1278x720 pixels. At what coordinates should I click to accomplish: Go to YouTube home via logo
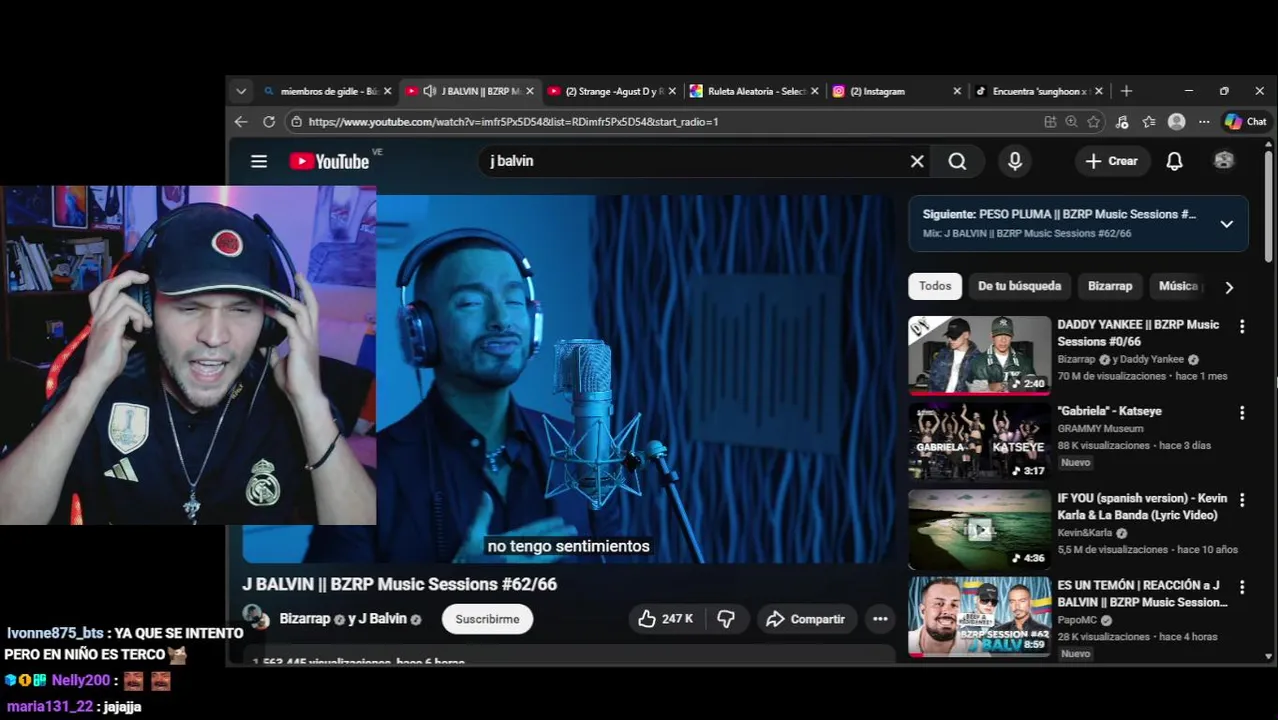click(x=329, y=161)
